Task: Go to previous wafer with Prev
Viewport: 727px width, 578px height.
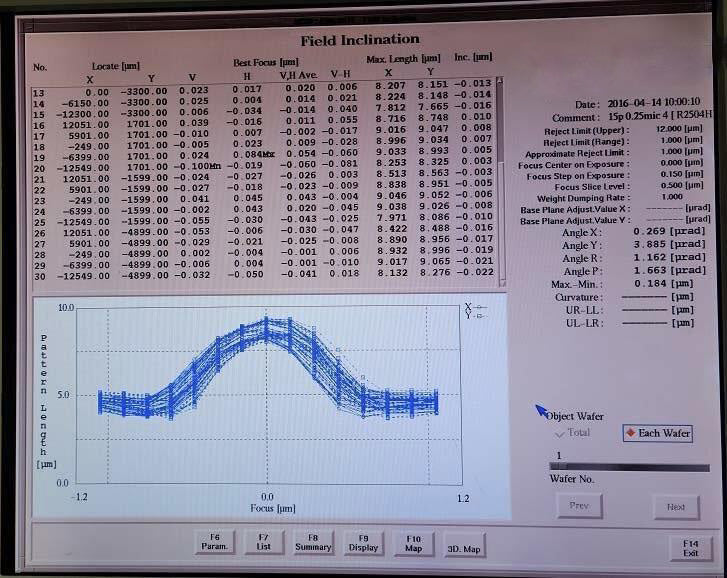Action: click(x=579, y=506)
